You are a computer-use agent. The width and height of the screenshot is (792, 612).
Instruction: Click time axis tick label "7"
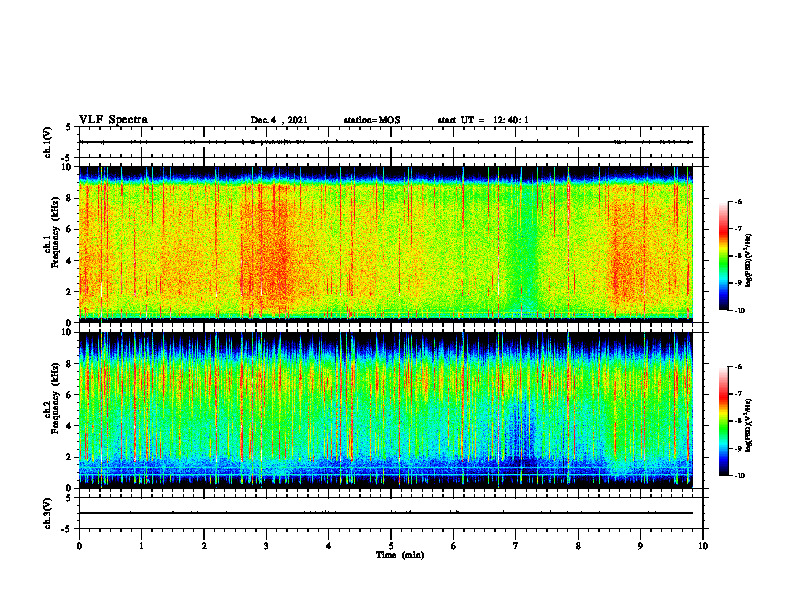point(516,546)
